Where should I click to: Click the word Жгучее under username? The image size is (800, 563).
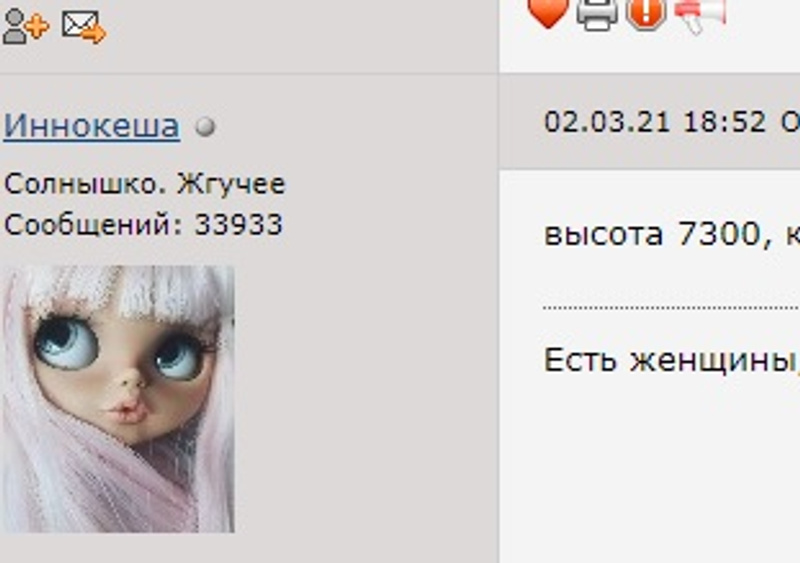pyautogui.click(x=231, y=184)
